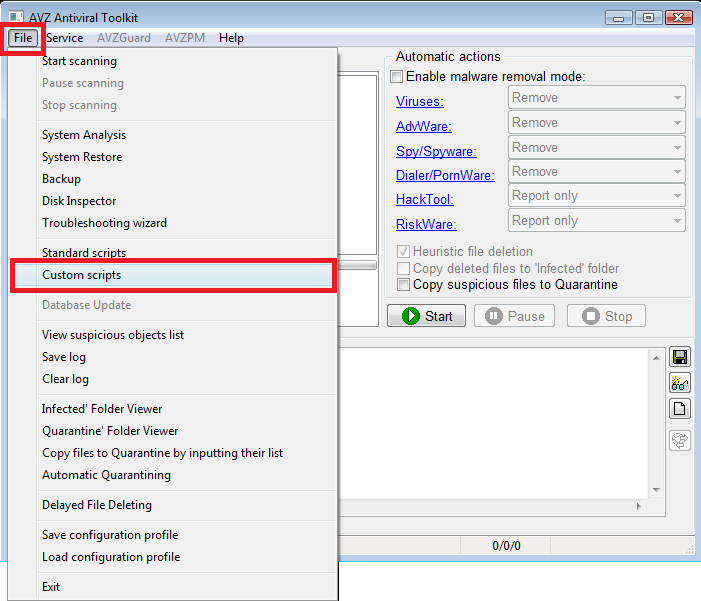This screenshot has width=701, height=601.
Task: Open the File menu
Action: click(x=23, y=38)
